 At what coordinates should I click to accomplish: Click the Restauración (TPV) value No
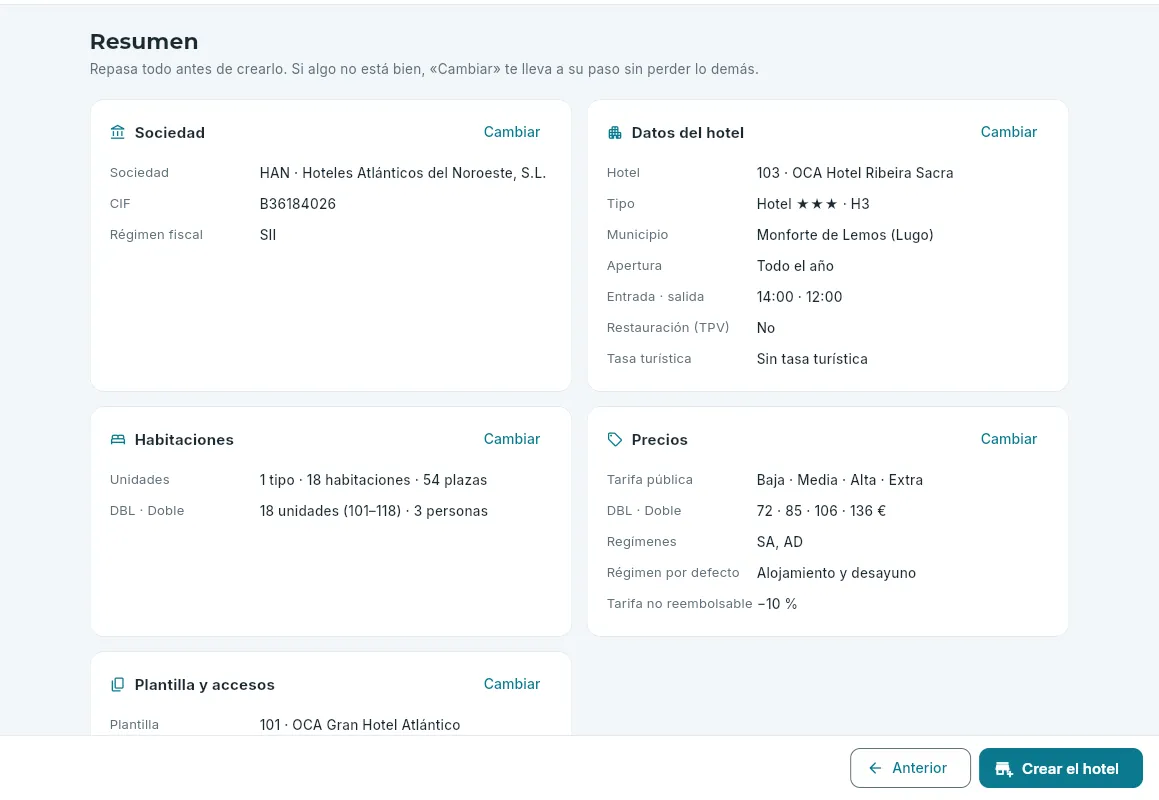765,328
